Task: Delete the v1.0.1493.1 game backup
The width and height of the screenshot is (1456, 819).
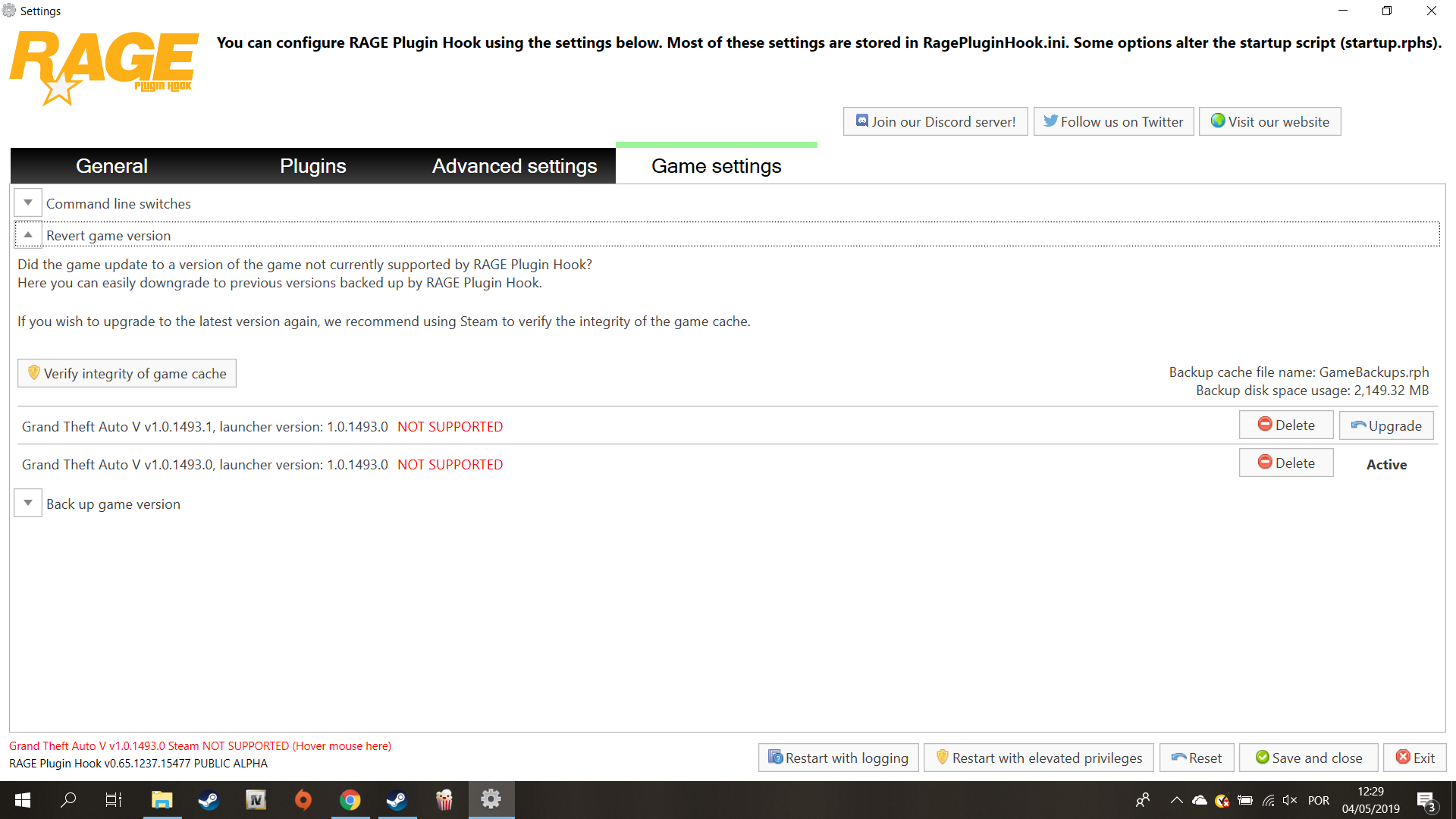Action: (1285, 425)
